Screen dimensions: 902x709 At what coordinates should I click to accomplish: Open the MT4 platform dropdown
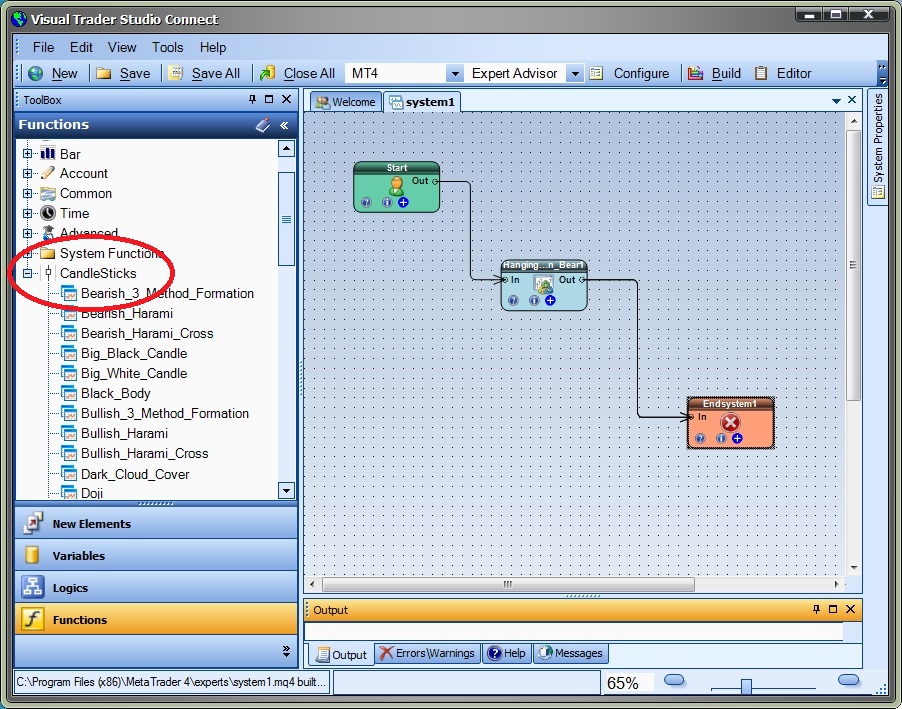pos(454,74)
